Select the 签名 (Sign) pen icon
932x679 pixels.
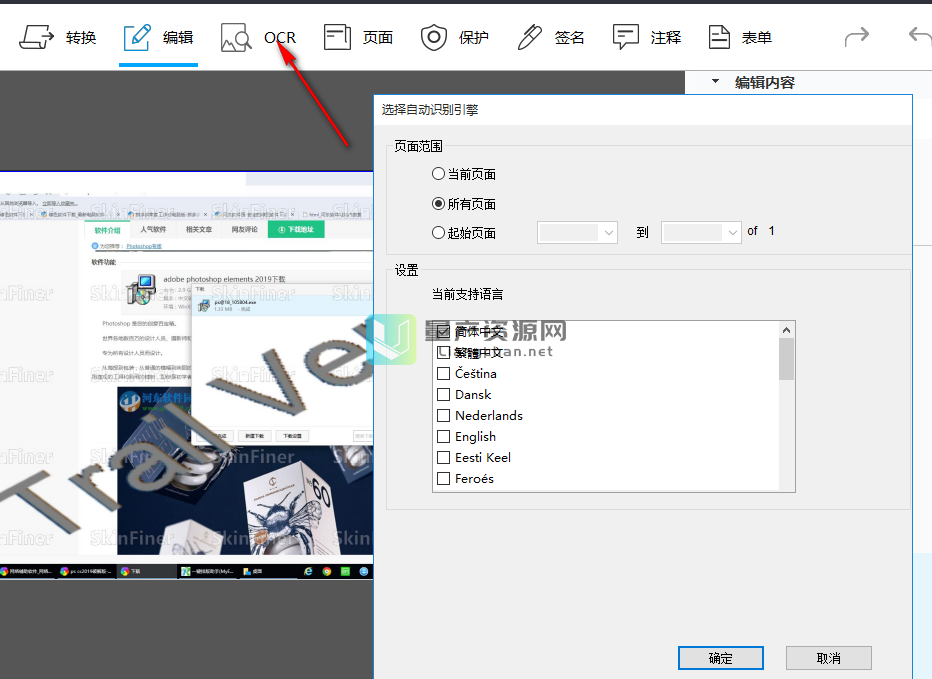pyautogui.click(x=530, y=37)
